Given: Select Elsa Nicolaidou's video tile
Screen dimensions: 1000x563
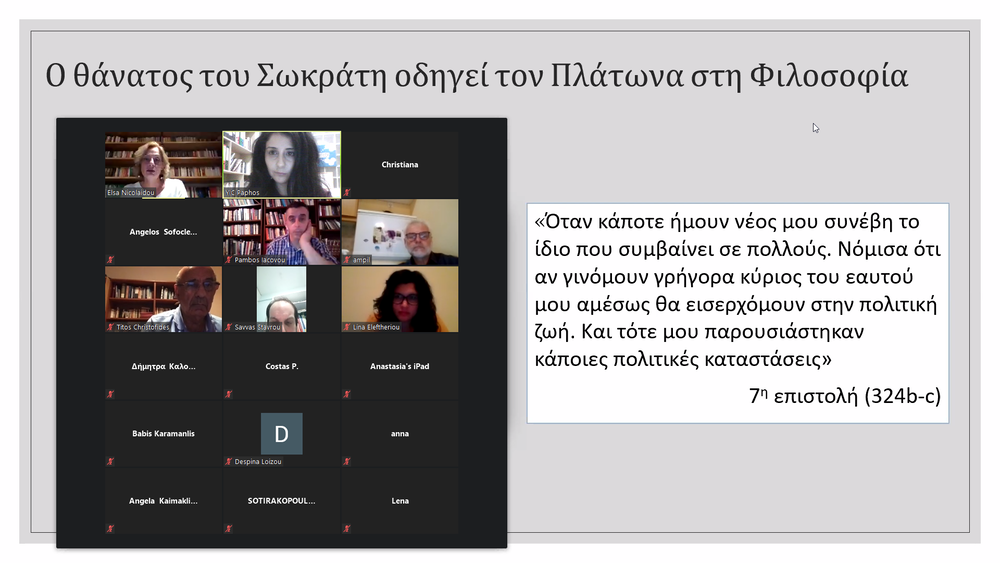Looking at the screenshot, I should click(x=163, y=165).
